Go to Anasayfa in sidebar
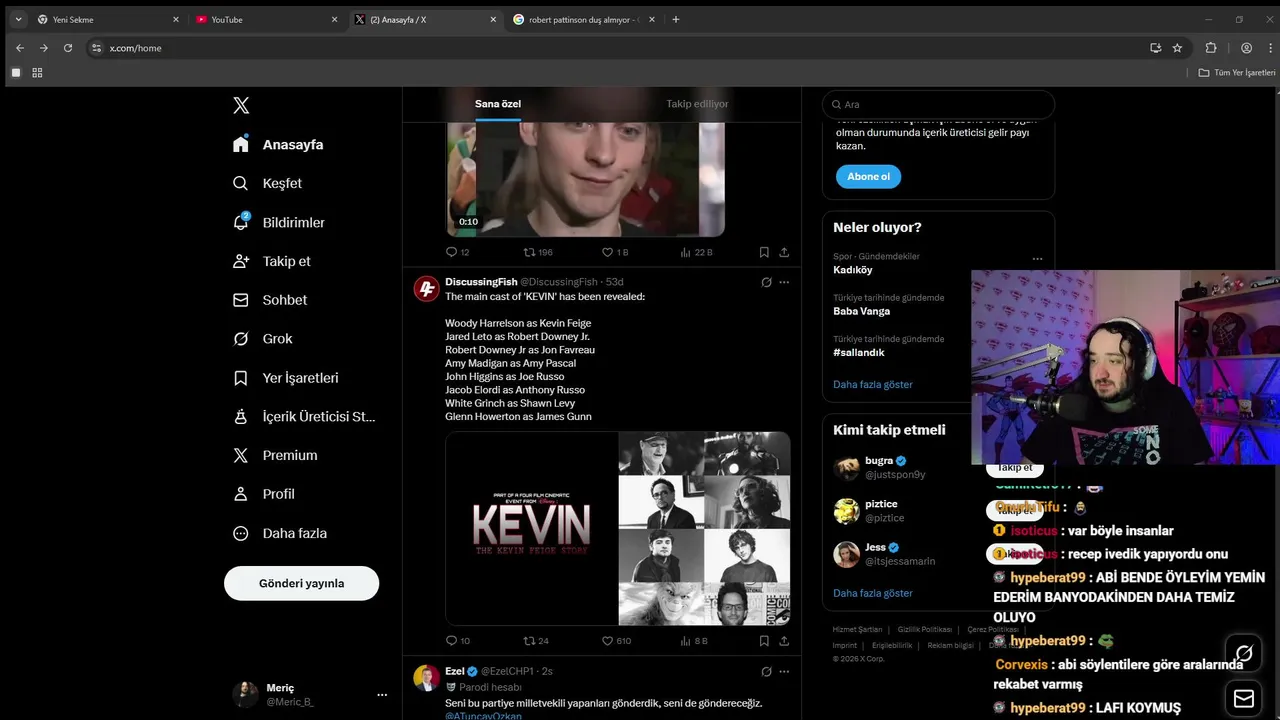1280x720 pixels. point(278,144)
